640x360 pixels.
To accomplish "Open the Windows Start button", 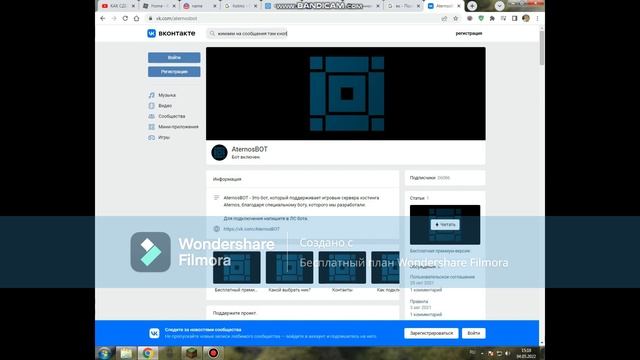I will point(104,353).
